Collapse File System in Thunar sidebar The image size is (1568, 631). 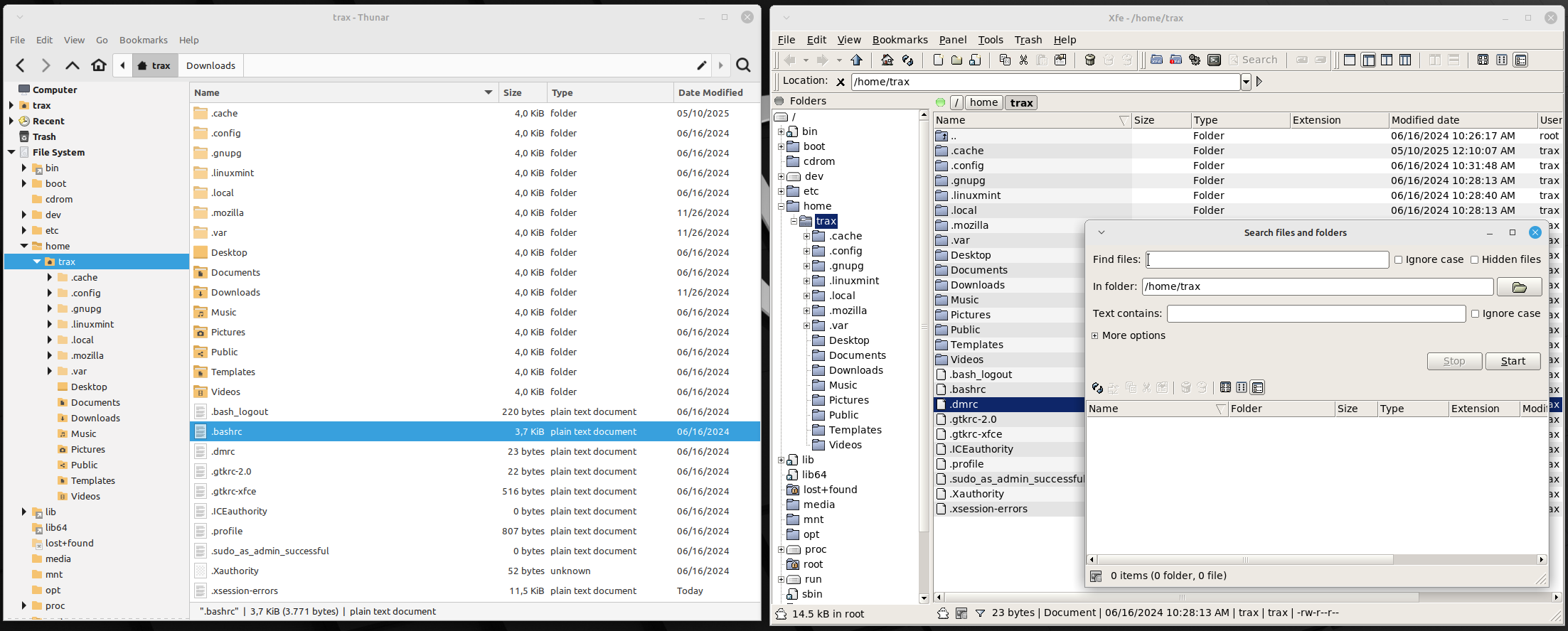[x=11, y=152]
